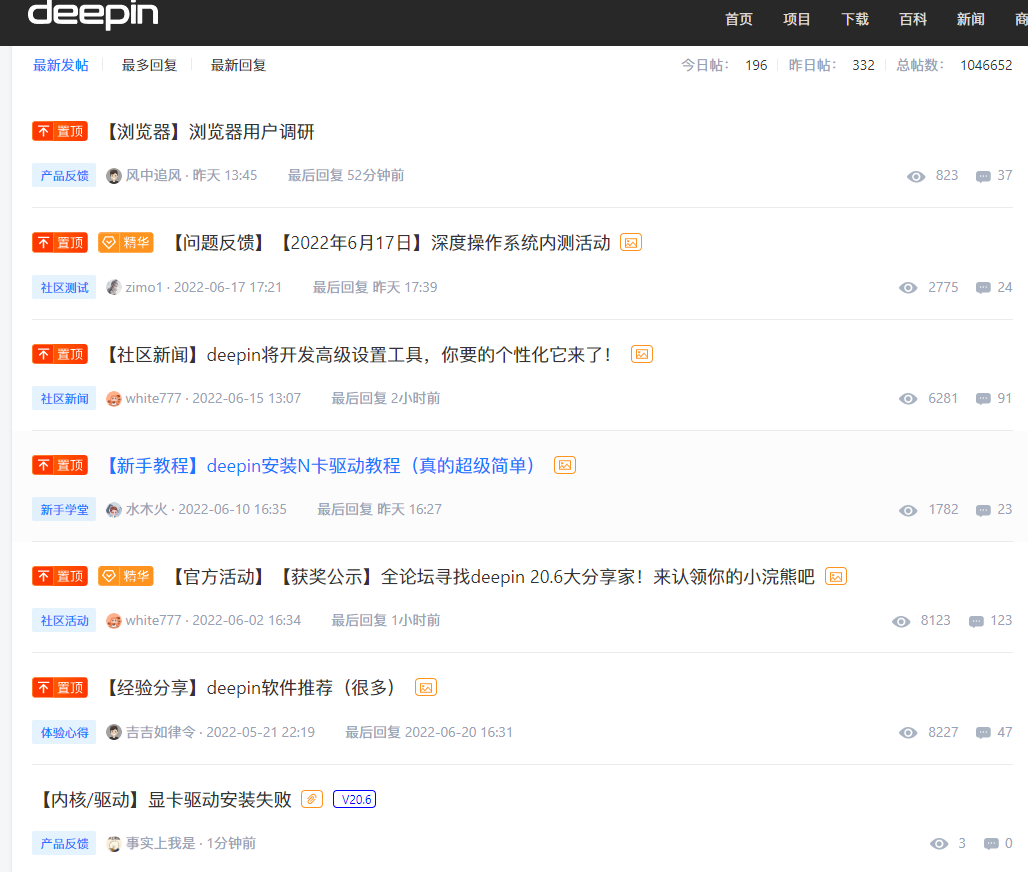Click views eye icon showing 1782
This screenshot has width=1028, height=872.
pos(908,510)
